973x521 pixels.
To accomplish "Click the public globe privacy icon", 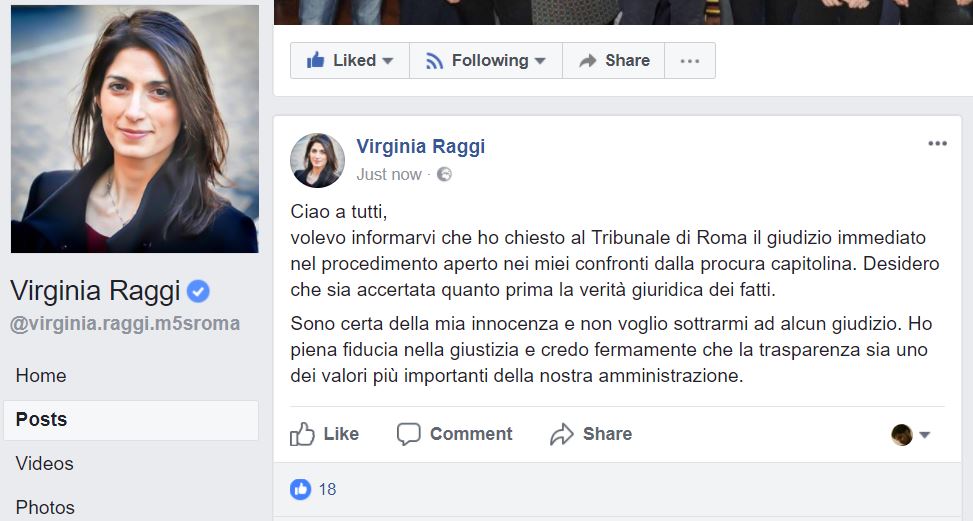I will [x=444, y=174].
